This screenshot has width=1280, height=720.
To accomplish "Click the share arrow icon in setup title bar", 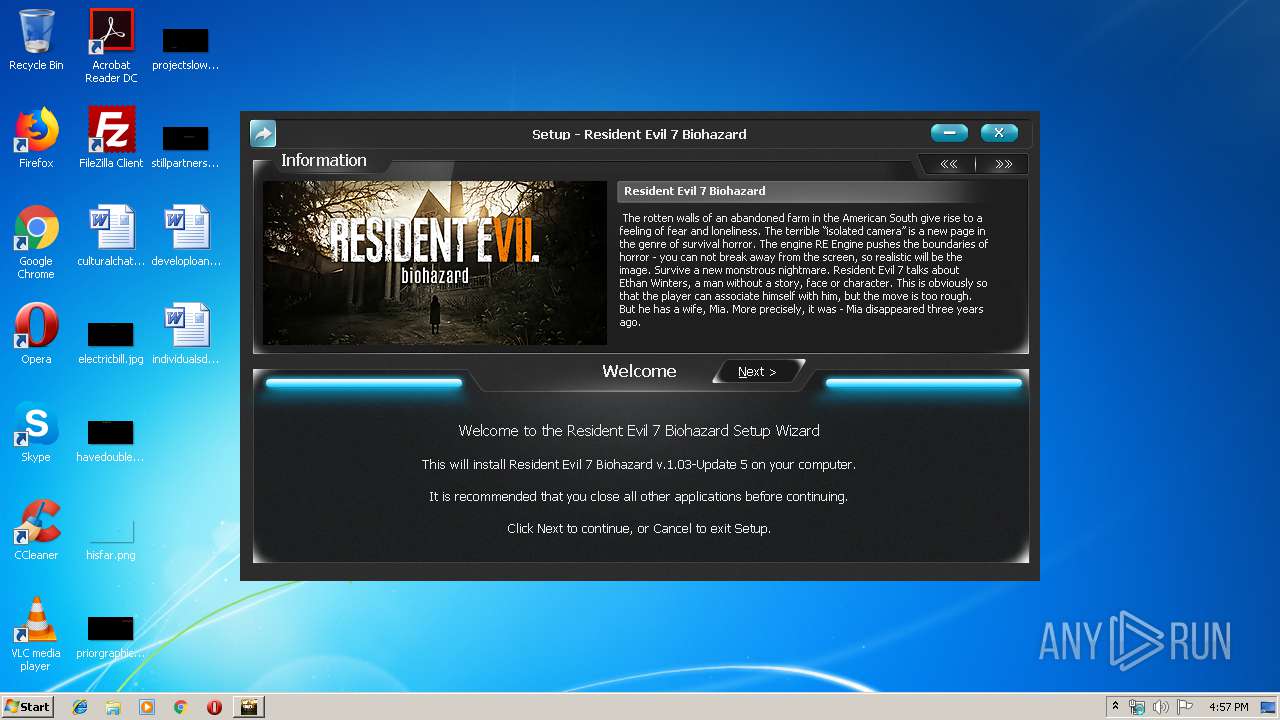I will point(262,134).
